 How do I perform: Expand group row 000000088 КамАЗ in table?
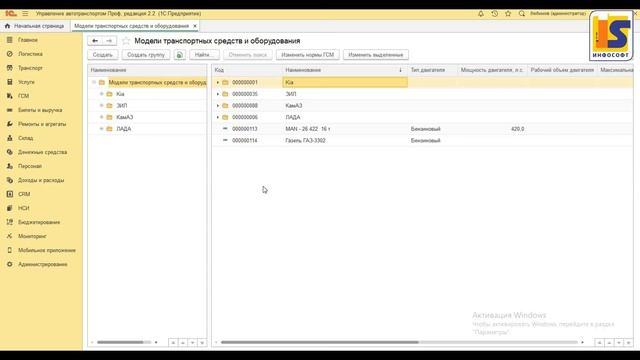(218, 105)
